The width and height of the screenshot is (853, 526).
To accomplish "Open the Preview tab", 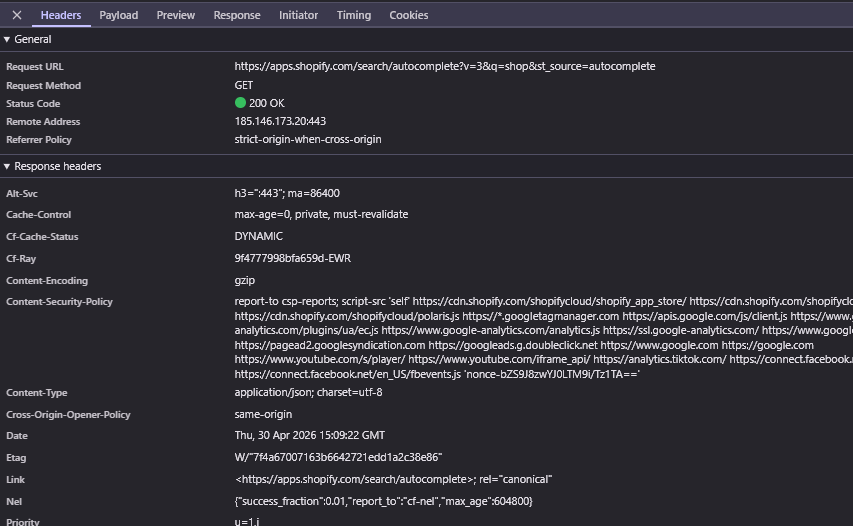I will (x=176, y=15).
